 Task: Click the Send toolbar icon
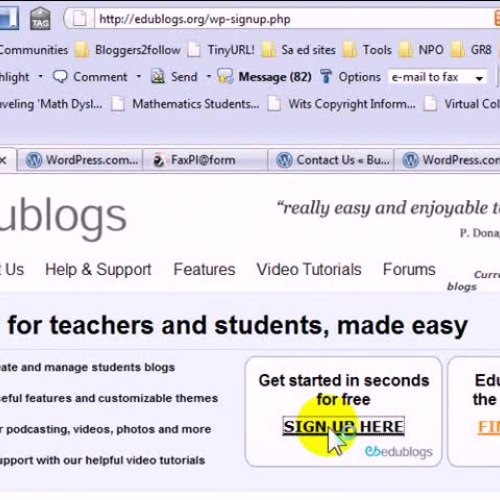[158, 77]
